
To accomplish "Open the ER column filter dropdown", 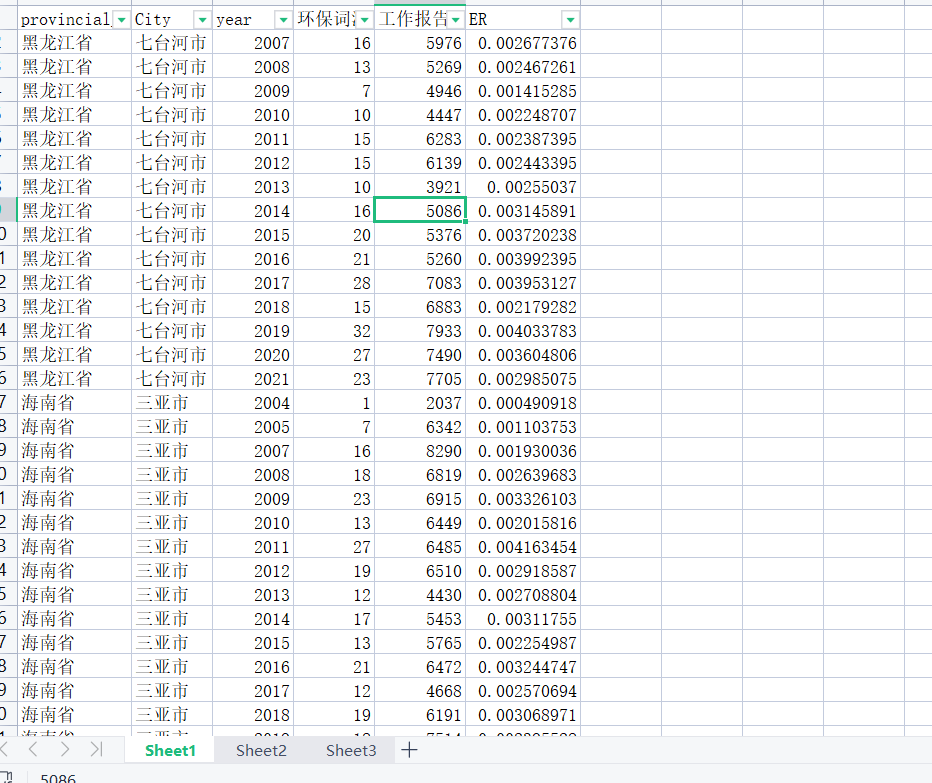I will [570, 20].
